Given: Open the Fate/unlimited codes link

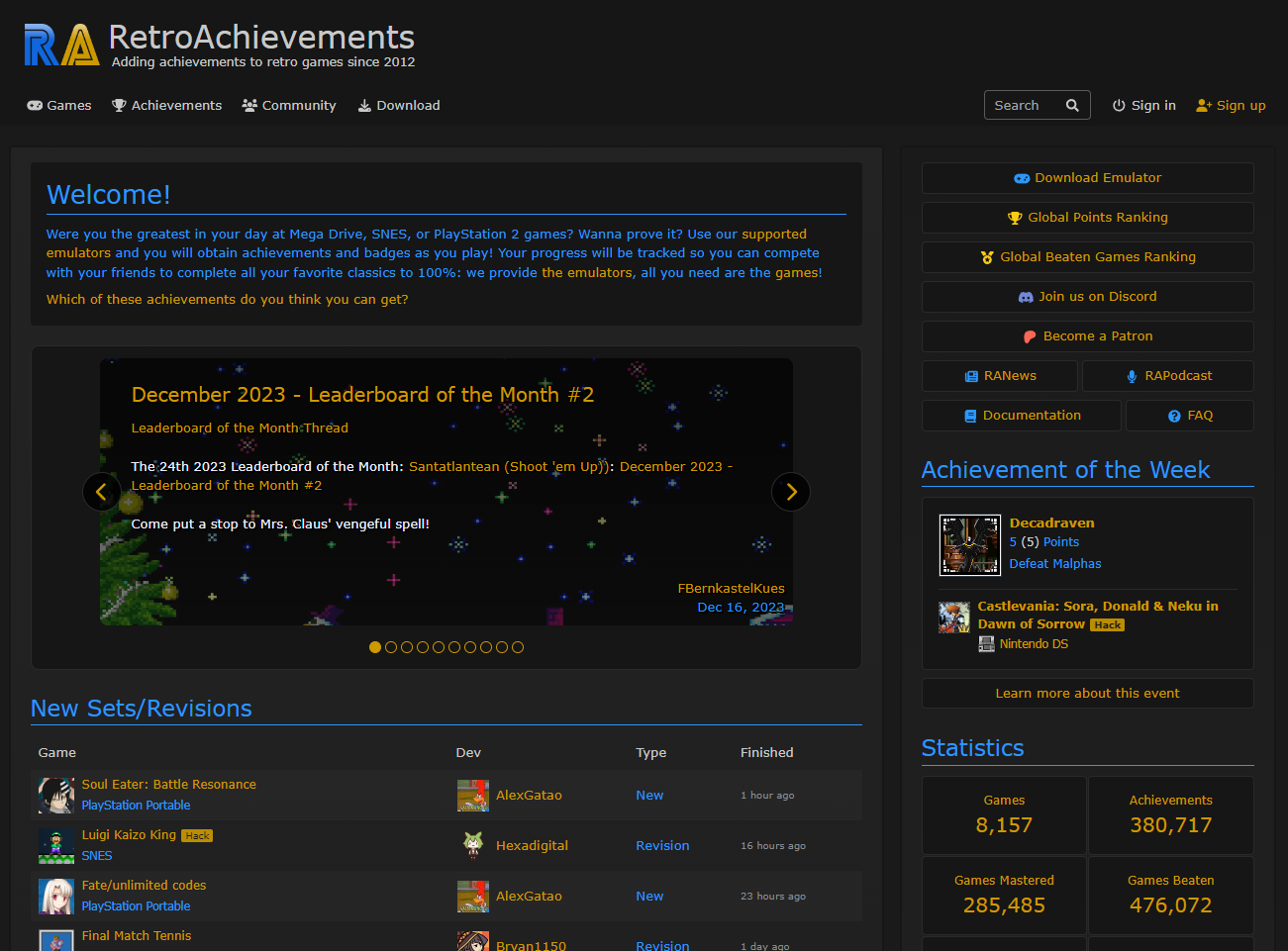Looking at the screenshot, I should [145, 886].
